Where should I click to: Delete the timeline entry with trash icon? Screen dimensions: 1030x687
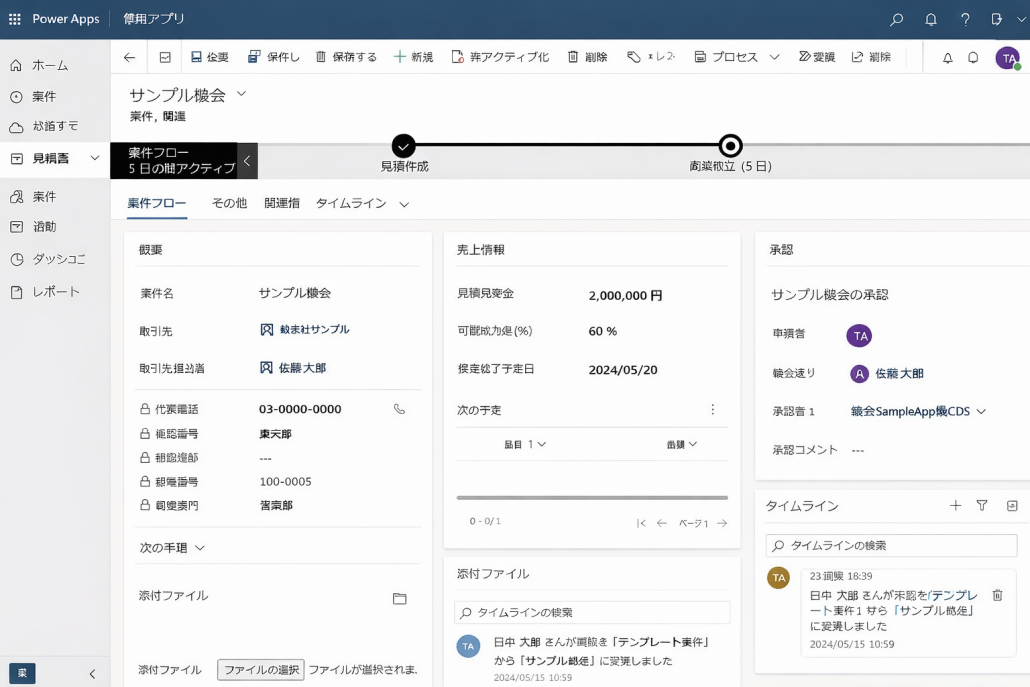[x=997, y=595]
